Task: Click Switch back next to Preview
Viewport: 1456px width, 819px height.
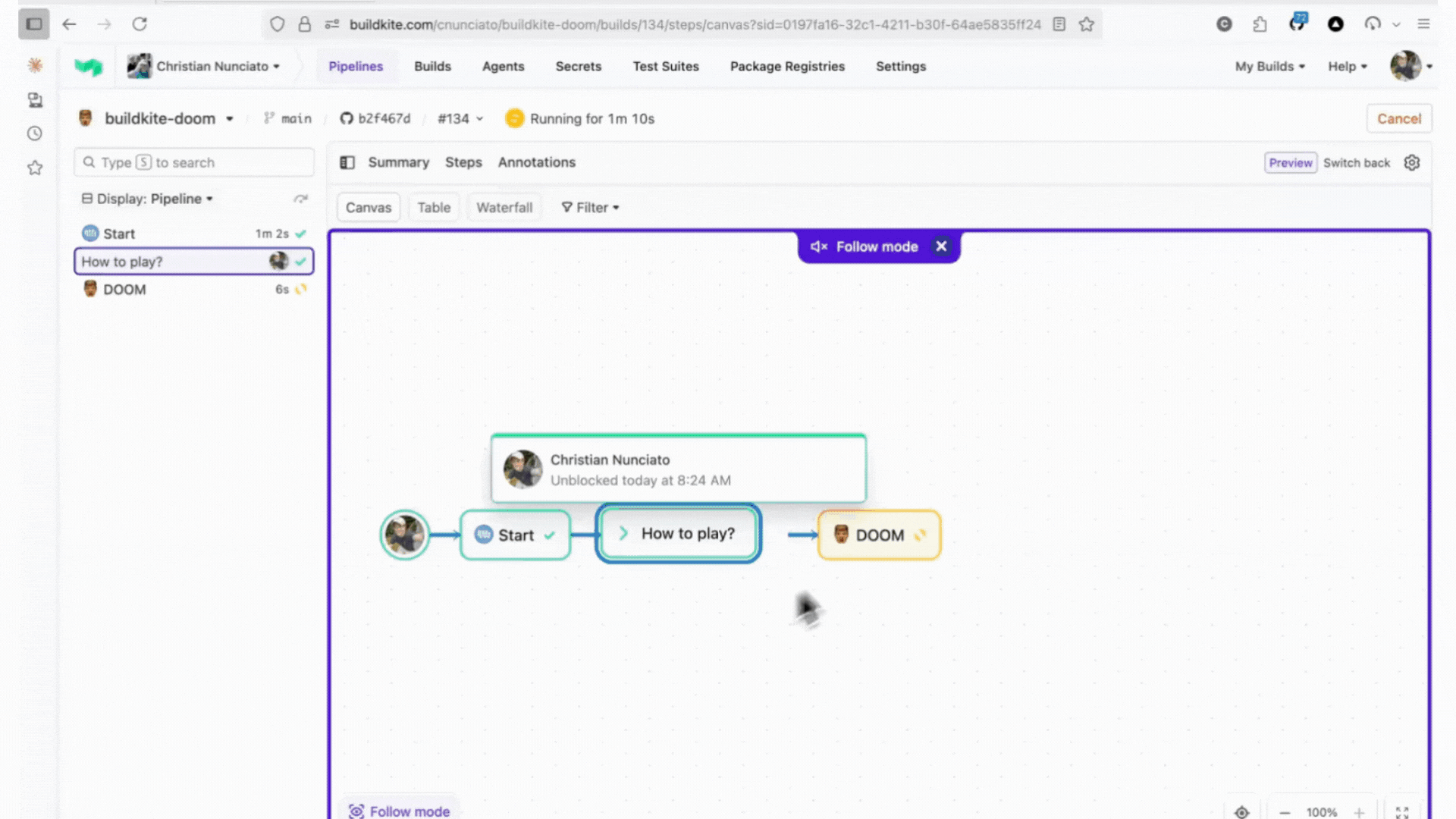Action: [x=1357, y=162]
